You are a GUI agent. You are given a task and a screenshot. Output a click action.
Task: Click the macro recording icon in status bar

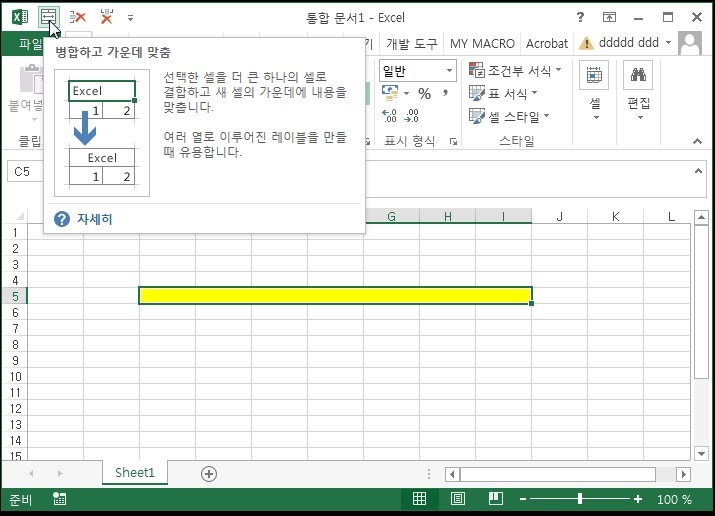[x=59, y=499]
